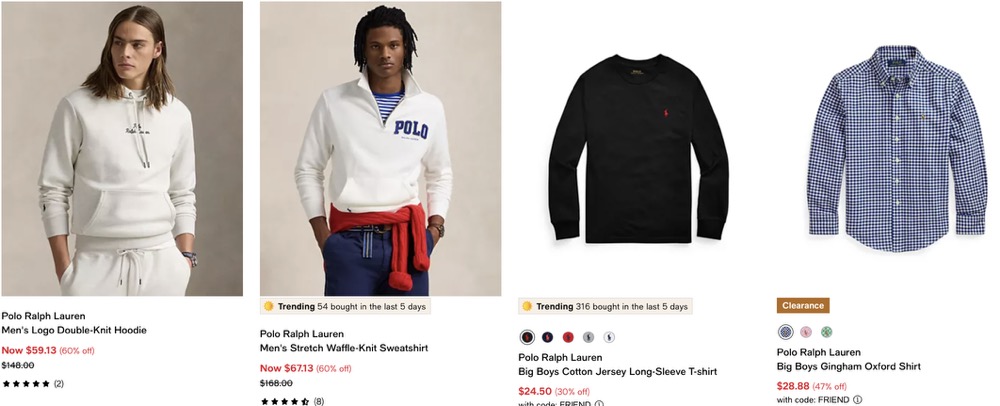Select the black color swatch for Jersey T-shirt
1000x406 pixels.
[x=527, y=337]
